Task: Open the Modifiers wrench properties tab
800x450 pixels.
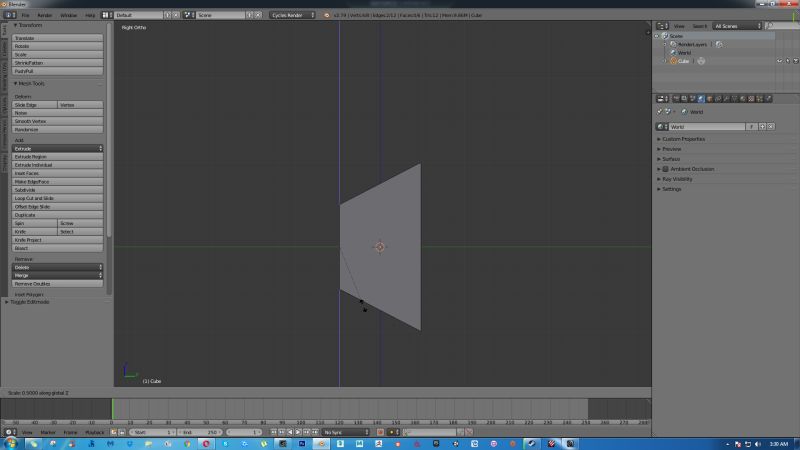Action: [x=726, y=99]
